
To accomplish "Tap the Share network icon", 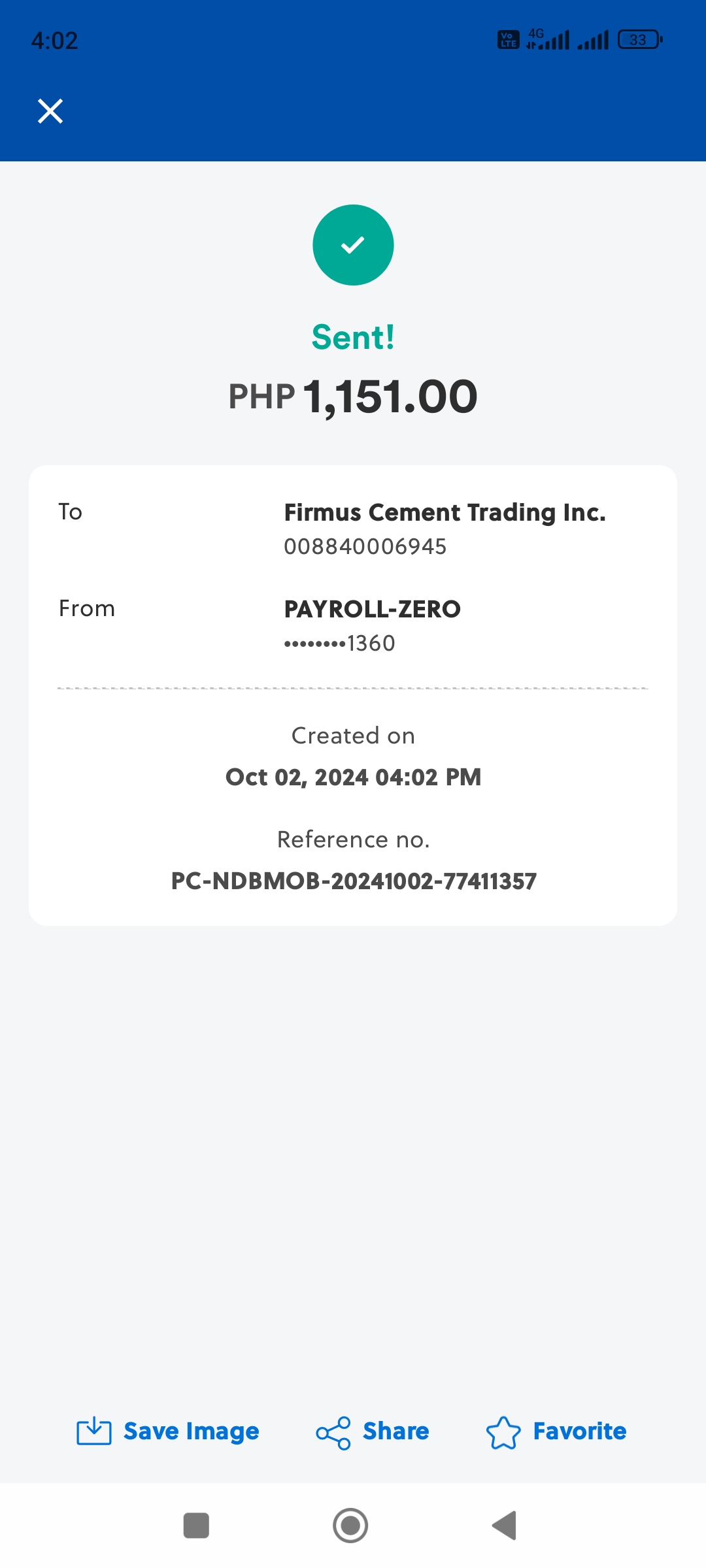I will (x=333, y=1433).
